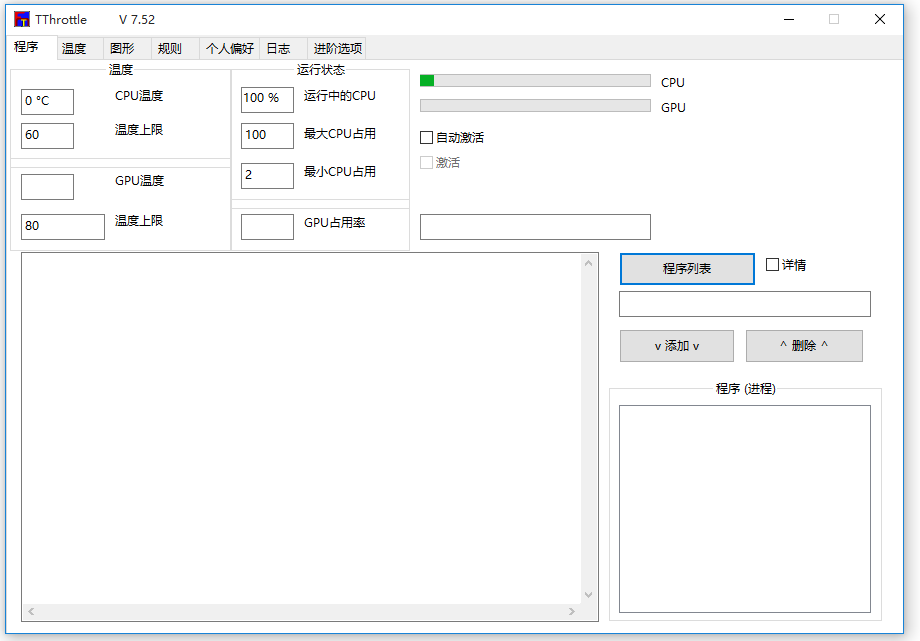This screenshot has width=920, height=641.
Task: Click the TThrottle app icon in title bar
Action: pos(22,19)
